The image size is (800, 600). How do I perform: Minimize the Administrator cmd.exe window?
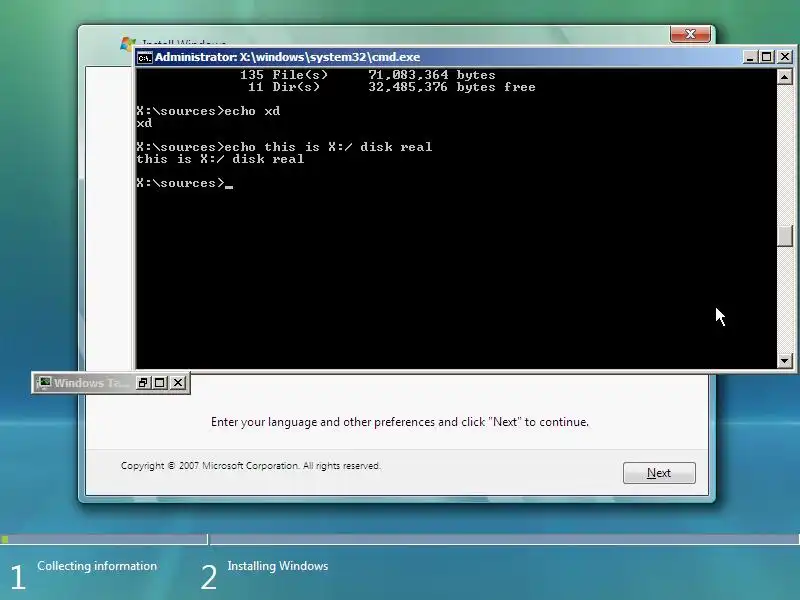coord(749,57)
